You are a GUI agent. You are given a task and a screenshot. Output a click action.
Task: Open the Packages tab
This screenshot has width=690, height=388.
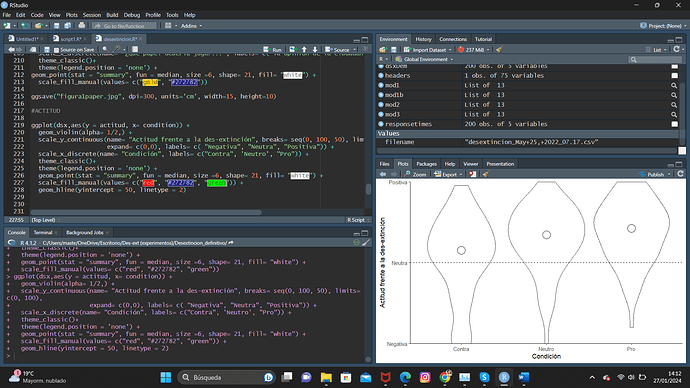coord(426,164)
